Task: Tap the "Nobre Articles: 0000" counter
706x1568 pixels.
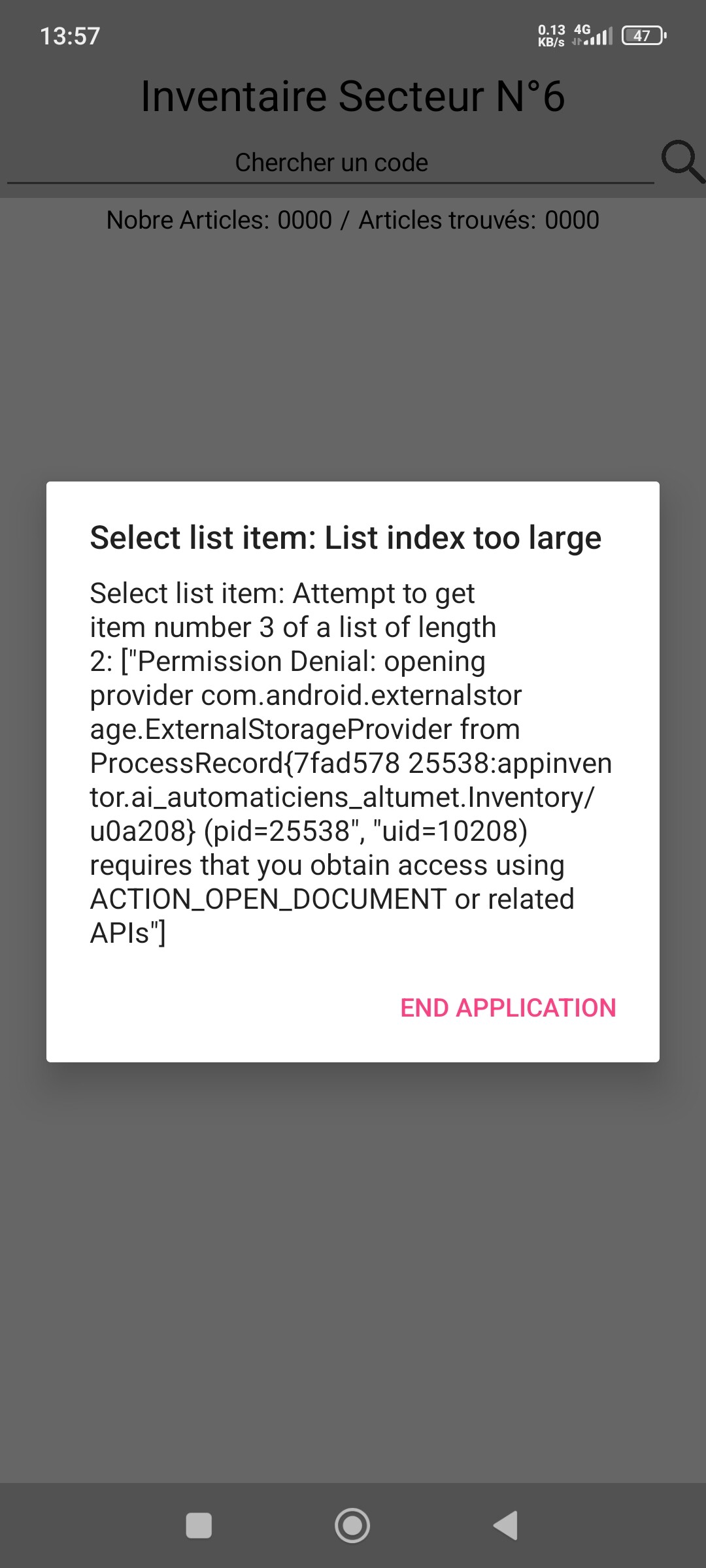Action: pyautogui.click(x=219, y=220)
